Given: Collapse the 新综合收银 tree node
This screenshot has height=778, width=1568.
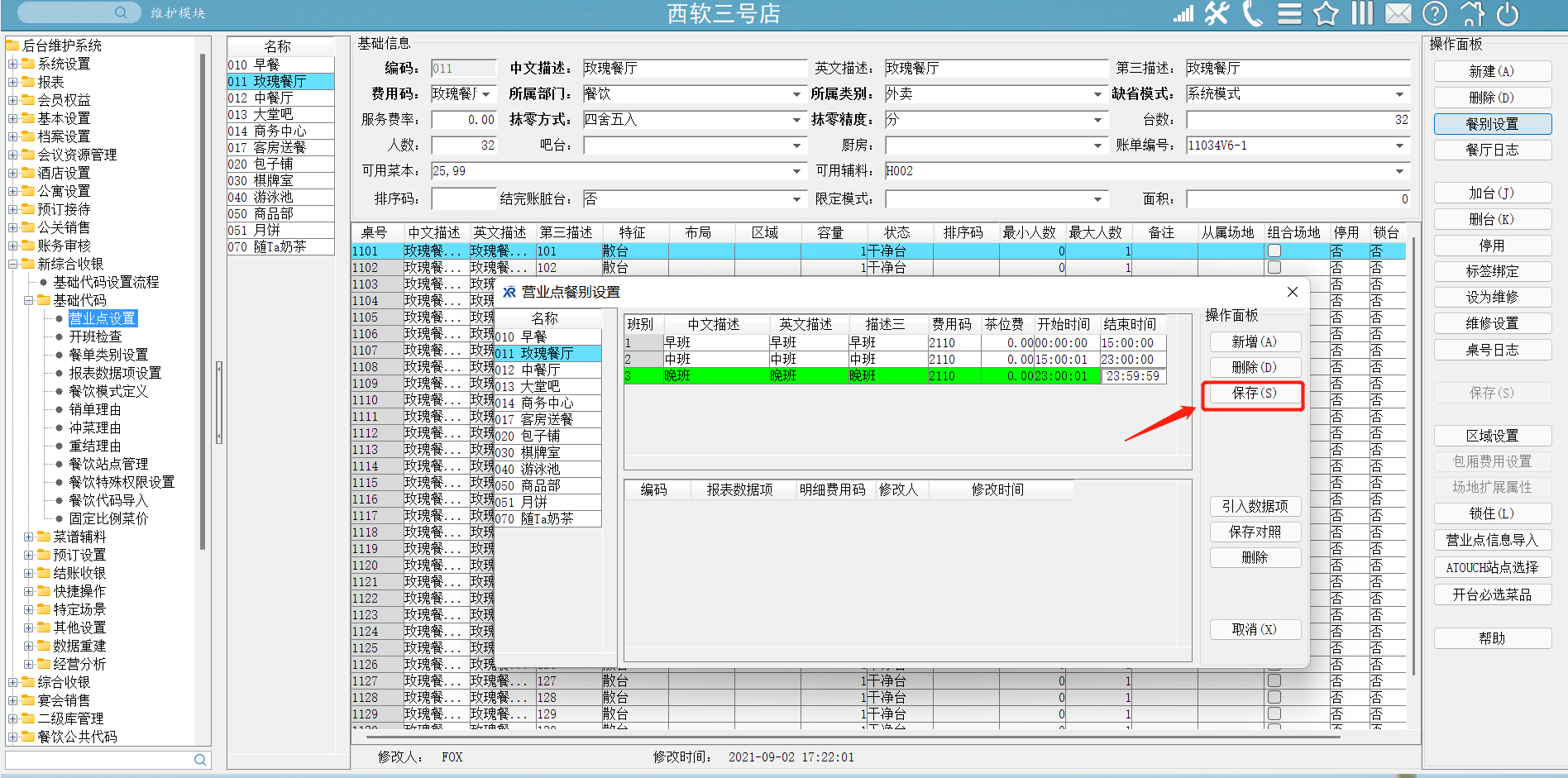Looking at the screenshot, I should coord(12,264).
